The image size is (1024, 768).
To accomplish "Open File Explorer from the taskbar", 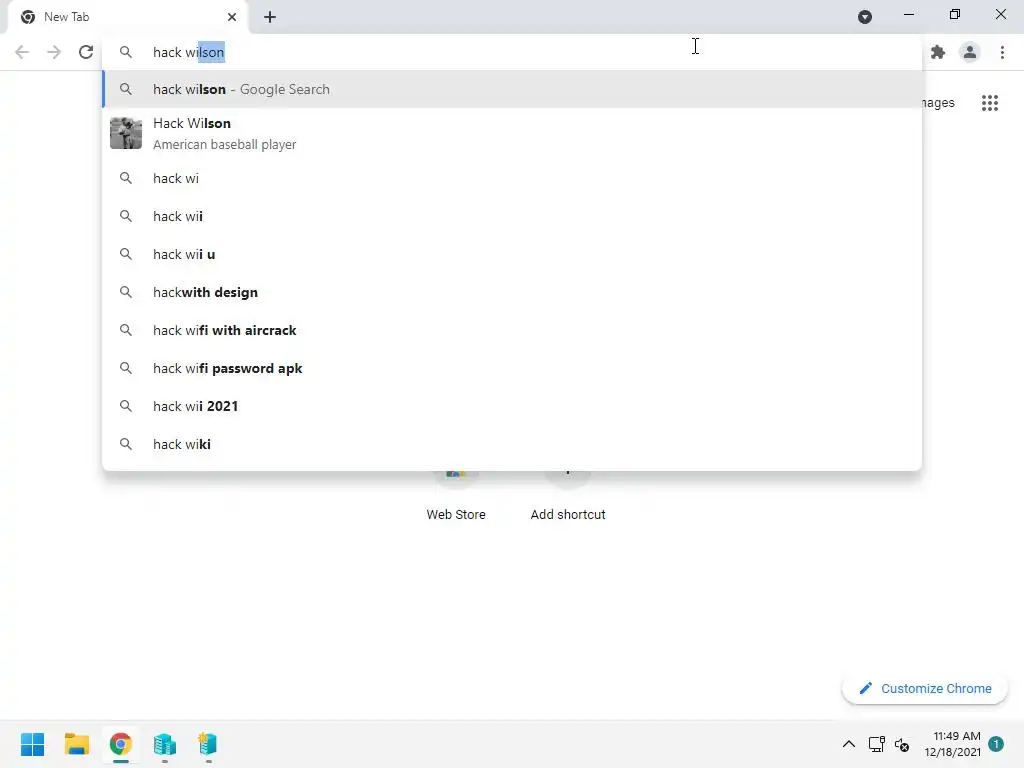I will click(76, 744).
